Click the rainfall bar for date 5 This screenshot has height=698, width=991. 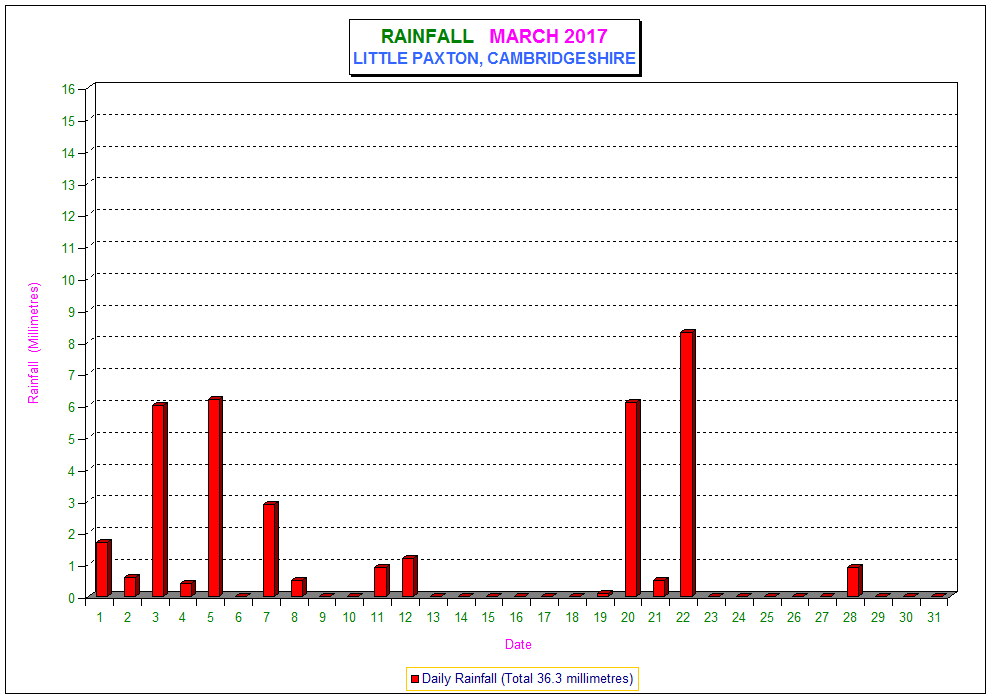coord(215,496)
